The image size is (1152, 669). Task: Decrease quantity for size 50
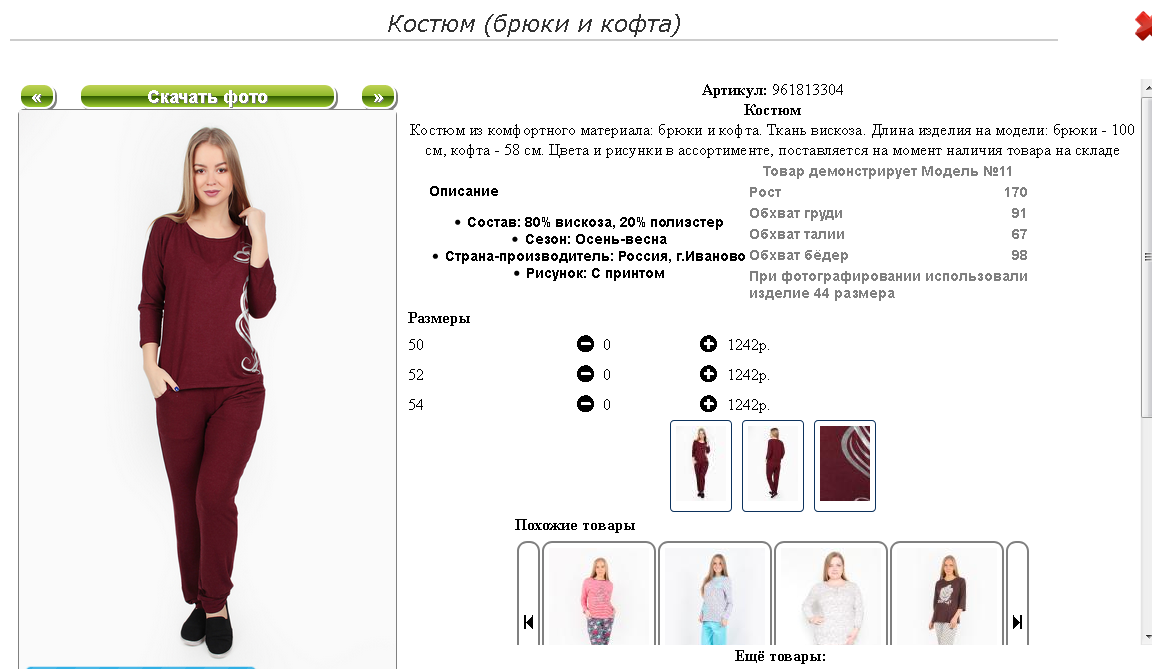(x=585, y=344)
